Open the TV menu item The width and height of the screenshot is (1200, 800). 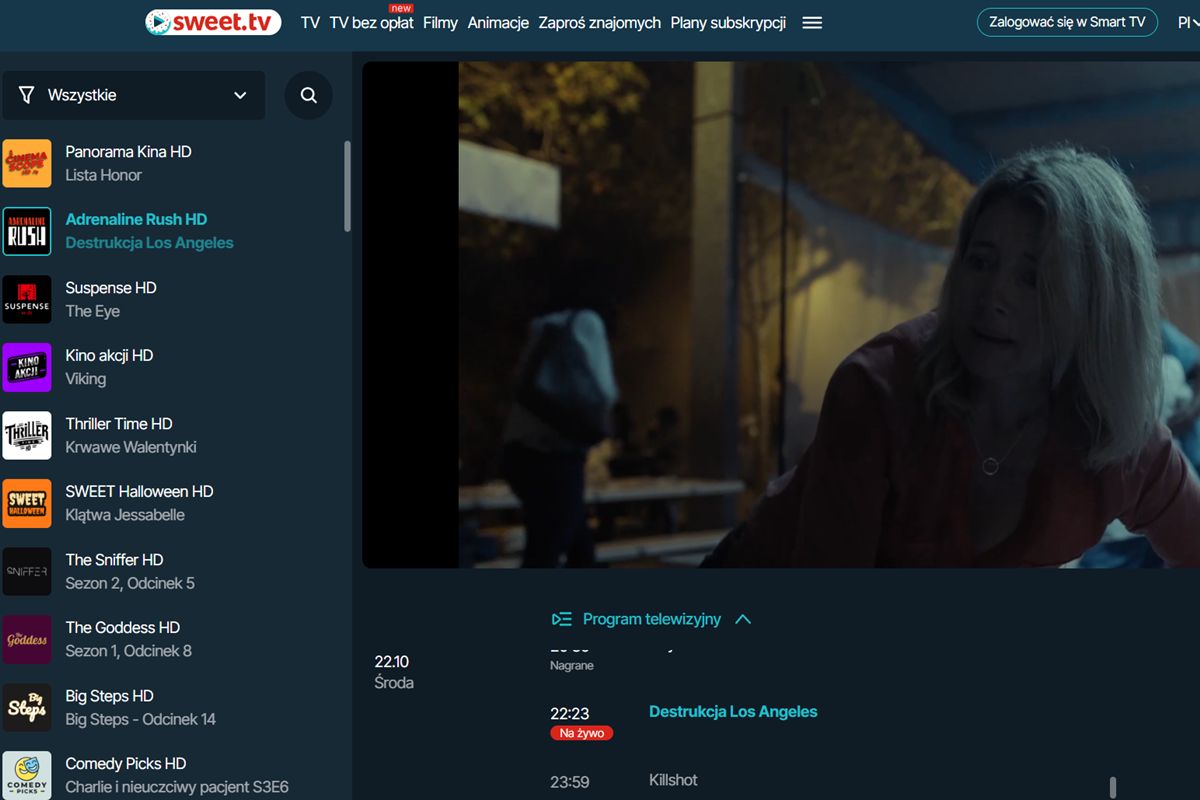coord(310,22)
